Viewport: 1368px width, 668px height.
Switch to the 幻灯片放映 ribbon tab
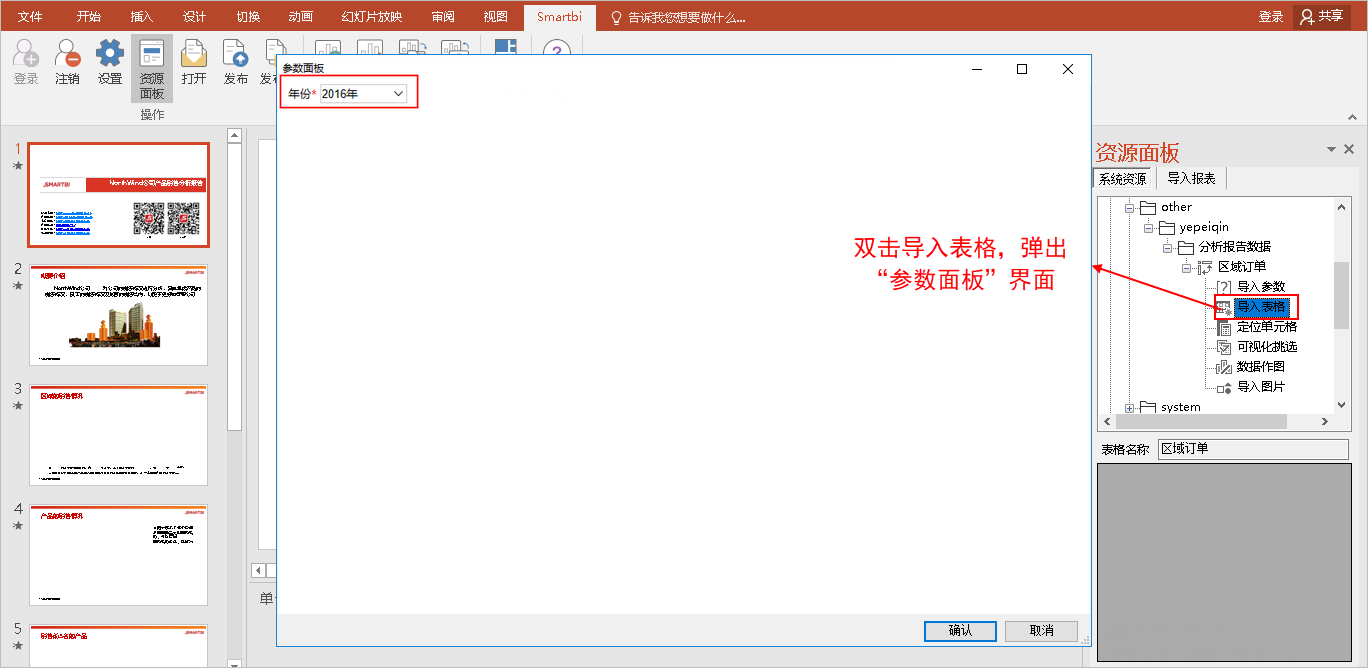[371, 17]
